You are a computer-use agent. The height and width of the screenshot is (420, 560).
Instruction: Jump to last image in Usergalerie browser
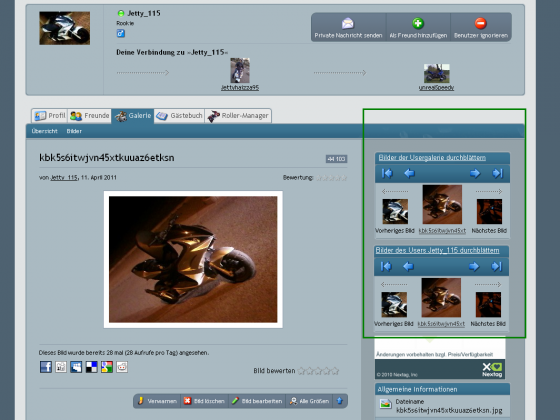(498, 173)
